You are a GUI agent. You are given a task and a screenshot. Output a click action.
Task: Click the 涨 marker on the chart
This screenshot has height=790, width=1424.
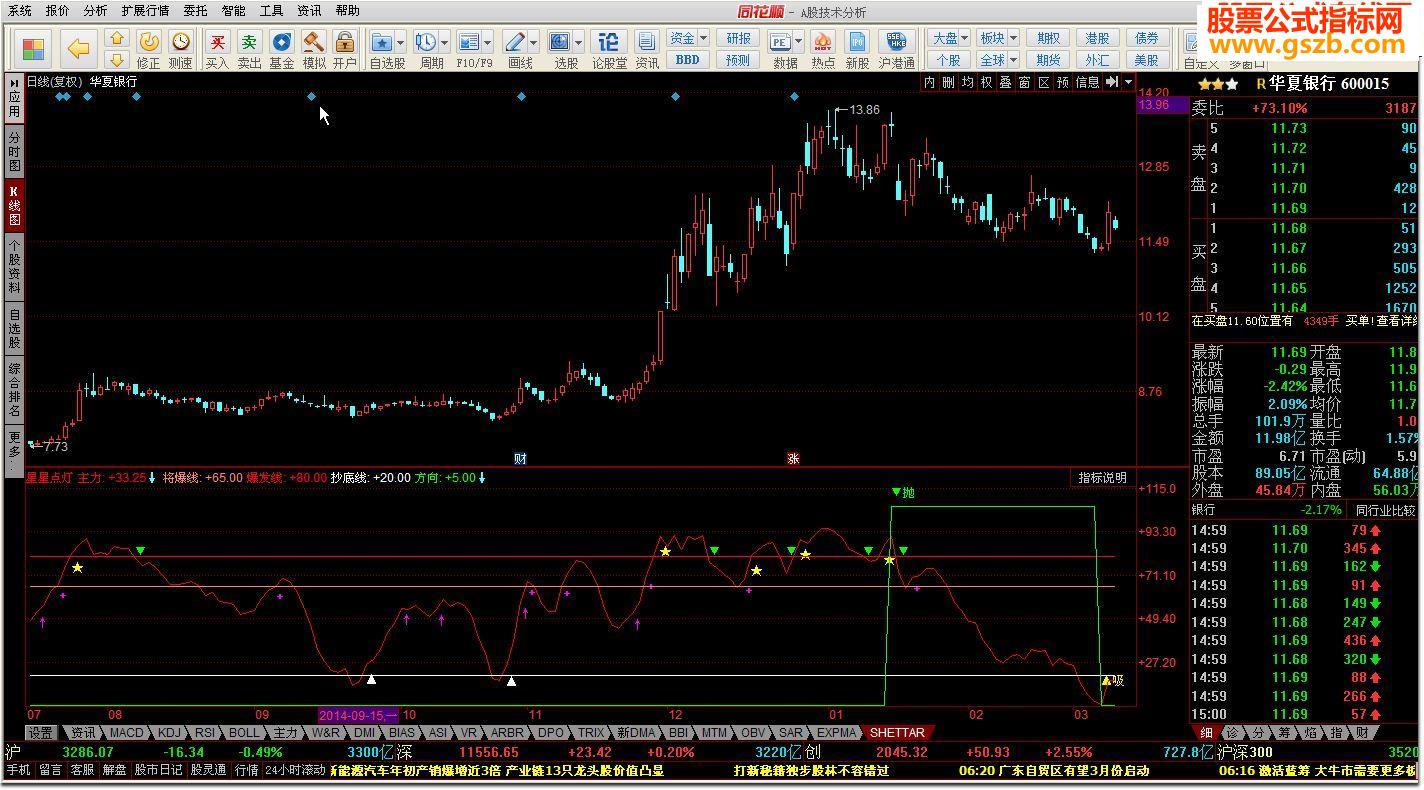coord(794,458)
